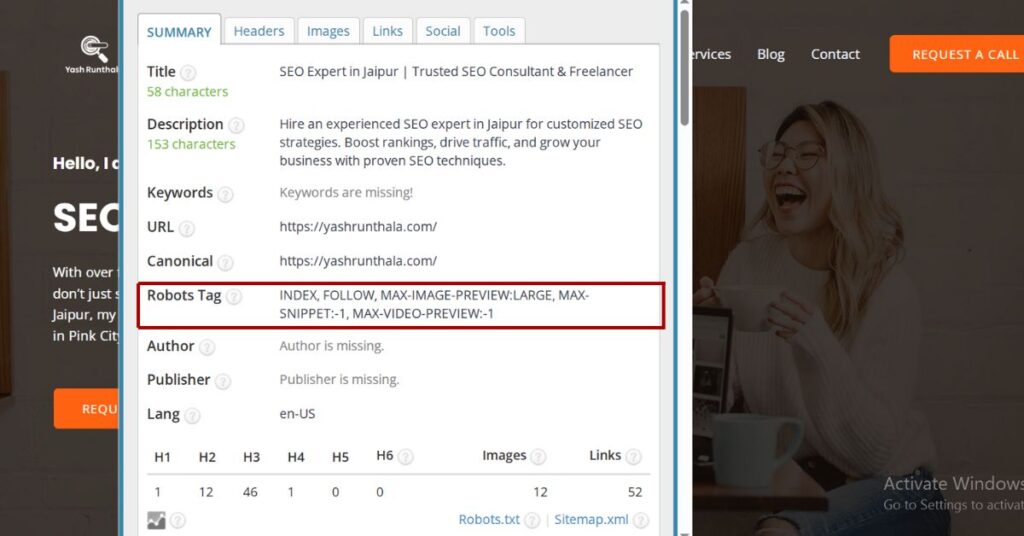The height and width of the screenshot is (536, 1024).
Task: Click the 'Publisher is missing.' text
Action: point(339,379)
